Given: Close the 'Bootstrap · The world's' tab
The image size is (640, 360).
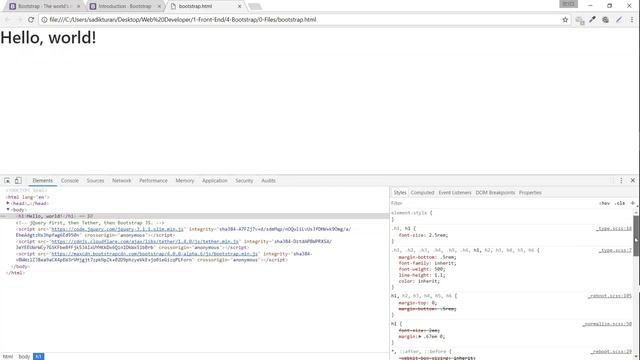Looking at the screenshot, I should [78, 6].
